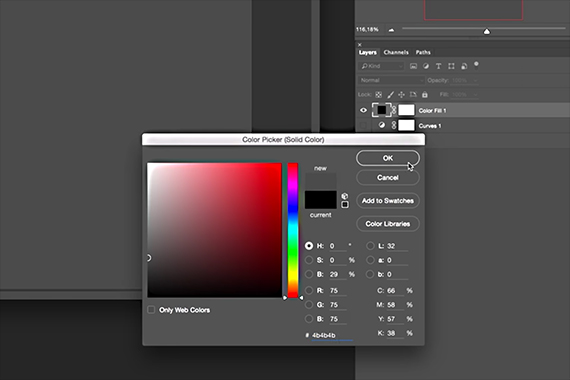
Task: Select the G green radio button
Action: [x=309, y=304]
